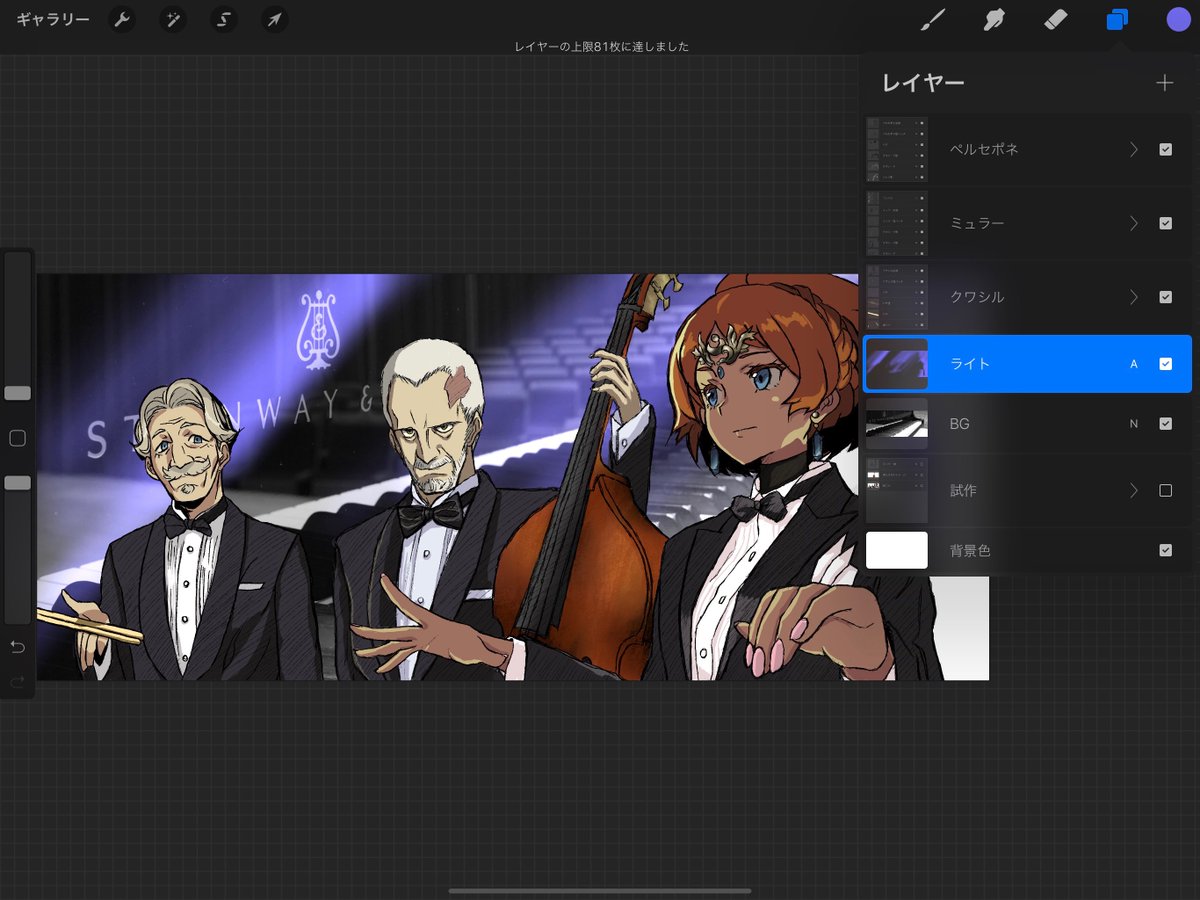Select the 背景色 layer name
Image resolution: width=1200 pixels, height=900 pixels.
tap(970, 550)
